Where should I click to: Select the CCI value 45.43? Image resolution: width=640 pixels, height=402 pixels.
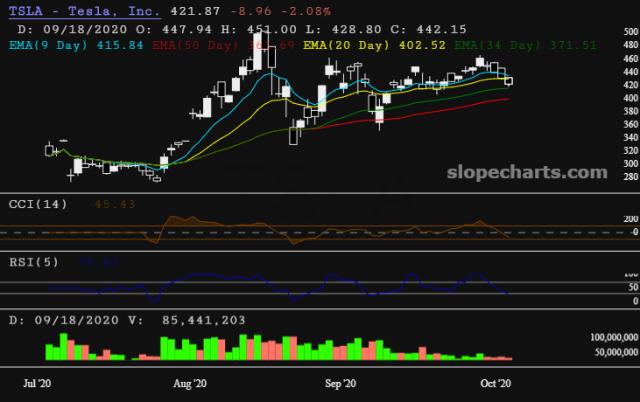click(x=115, y=204)
